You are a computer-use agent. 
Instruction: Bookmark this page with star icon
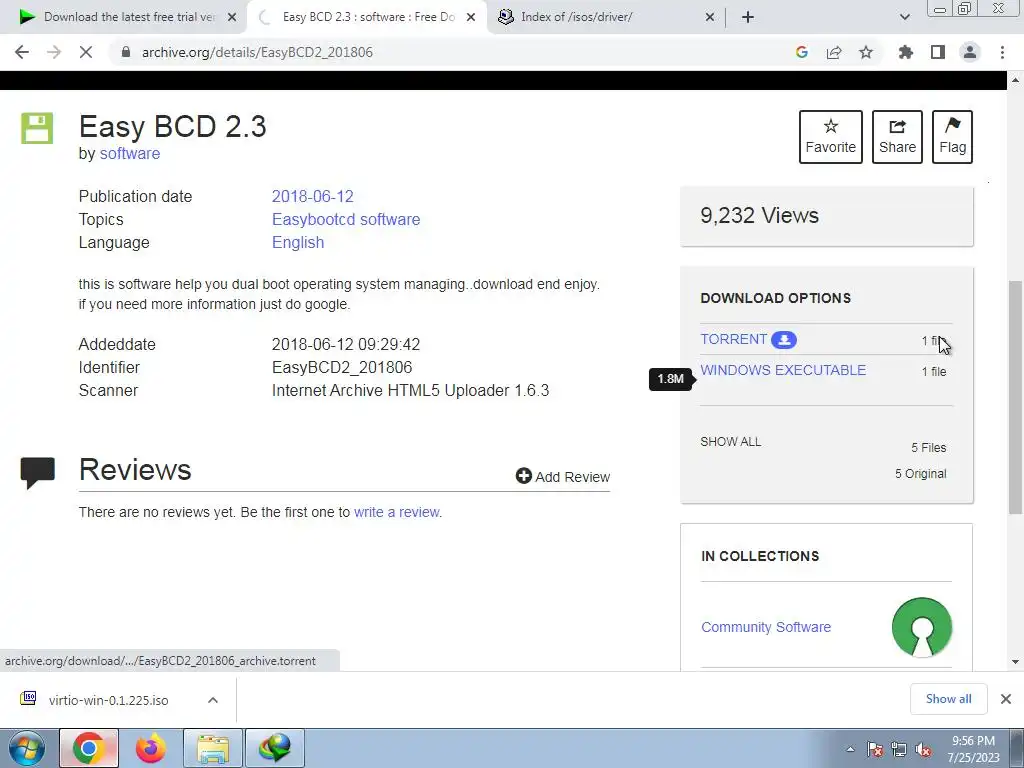(x=866, y=52)
